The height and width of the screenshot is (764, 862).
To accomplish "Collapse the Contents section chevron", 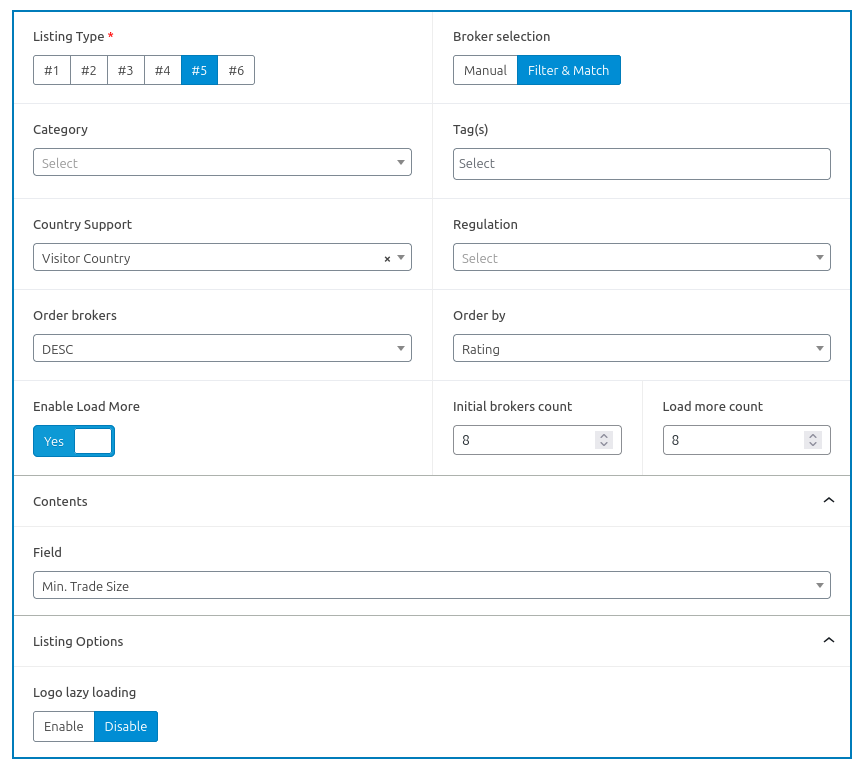I will tap(828, 501).
